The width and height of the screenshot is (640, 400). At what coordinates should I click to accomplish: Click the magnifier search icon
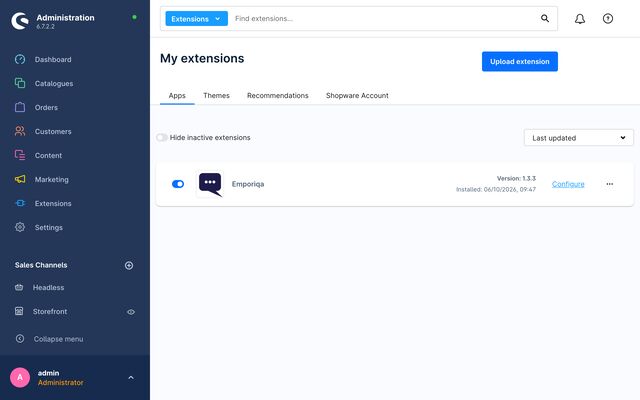click(545, 18)
